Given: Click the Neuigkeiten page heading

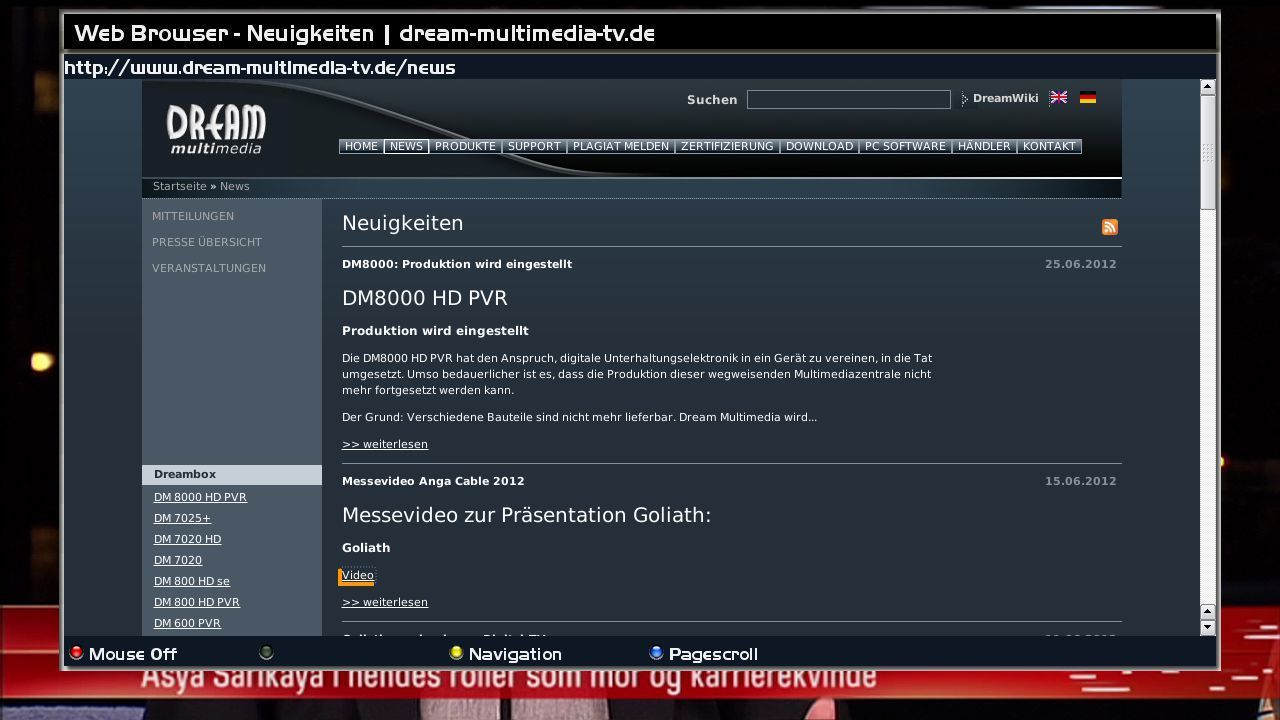Looking at the screenshot, I should point(403,223).
